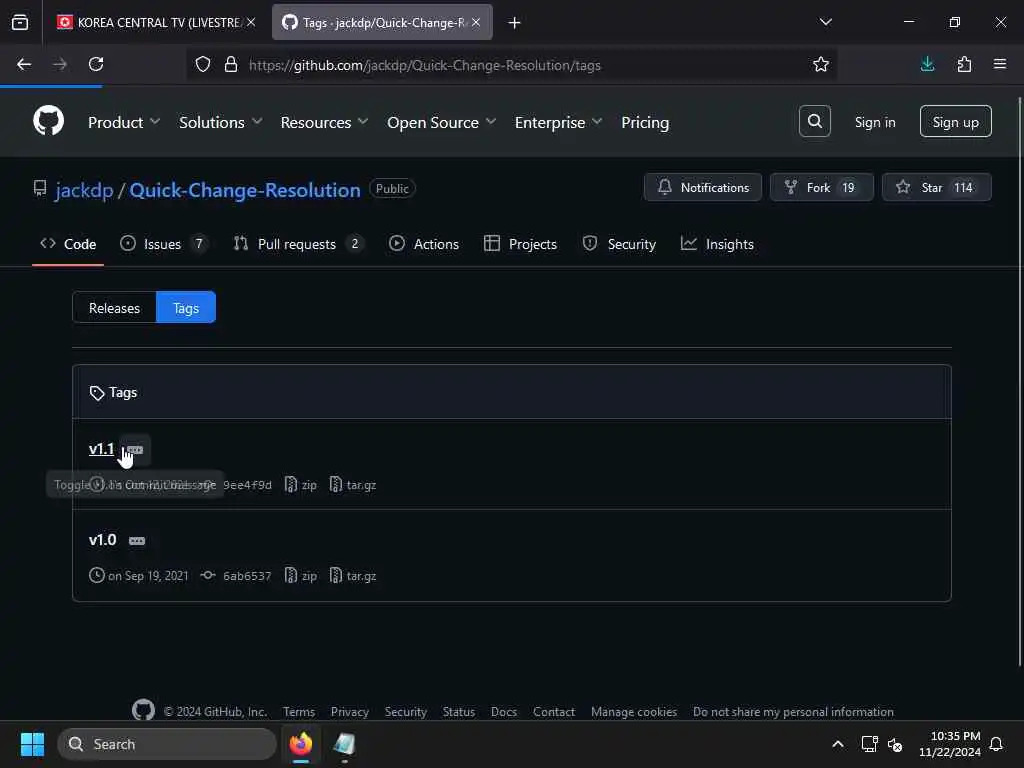Switch to the Releases view
1024x768 pixels.
tap(114, 308)
